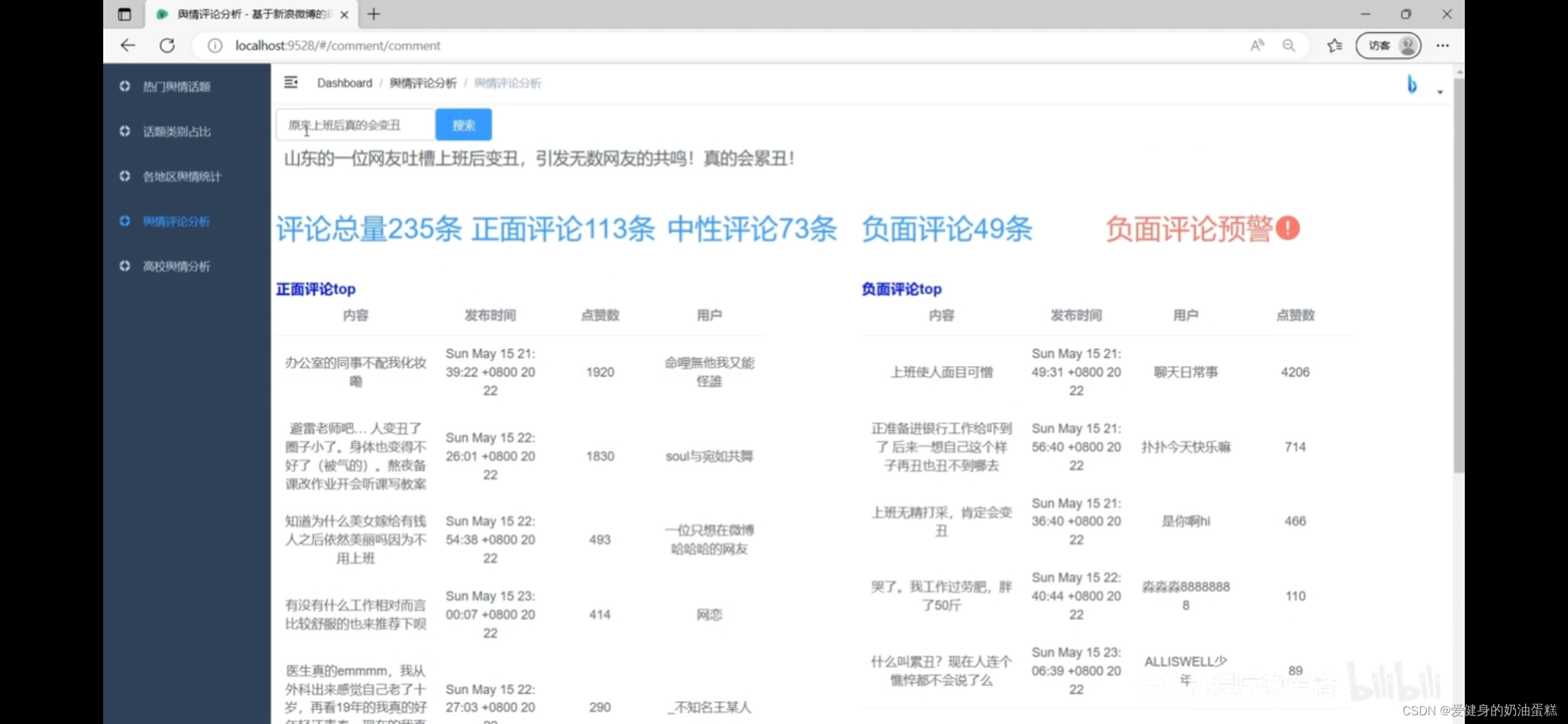The height and width of the screenshot is (724, 1568).
Task: Expand the user dropdown arrow at top right
Action: tap(1440, 92)
